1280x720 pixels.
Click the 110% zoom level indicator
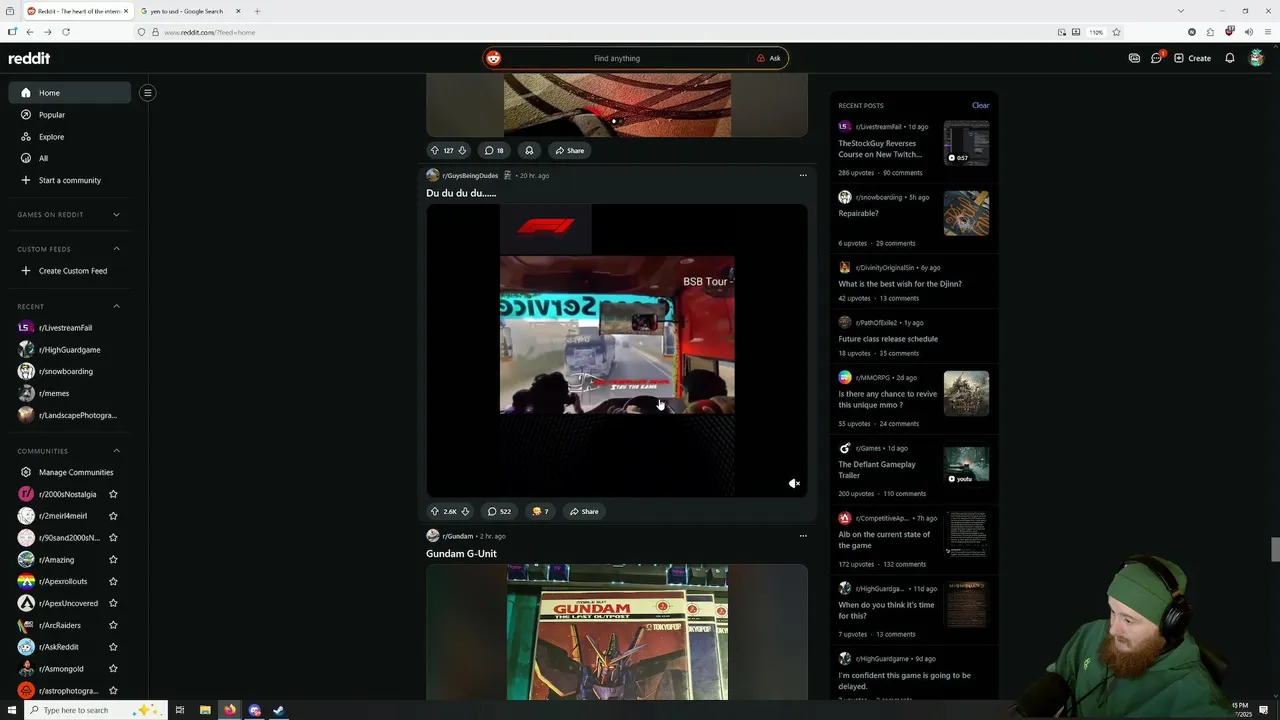tap(1096, 32)
